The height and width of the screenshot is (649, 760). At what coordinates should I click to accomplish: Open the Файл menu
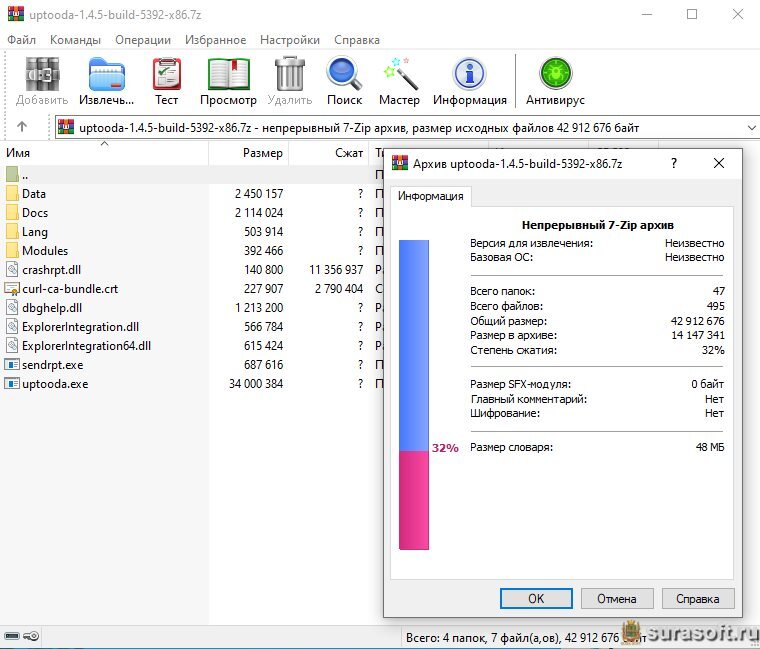tap(21, 40)
